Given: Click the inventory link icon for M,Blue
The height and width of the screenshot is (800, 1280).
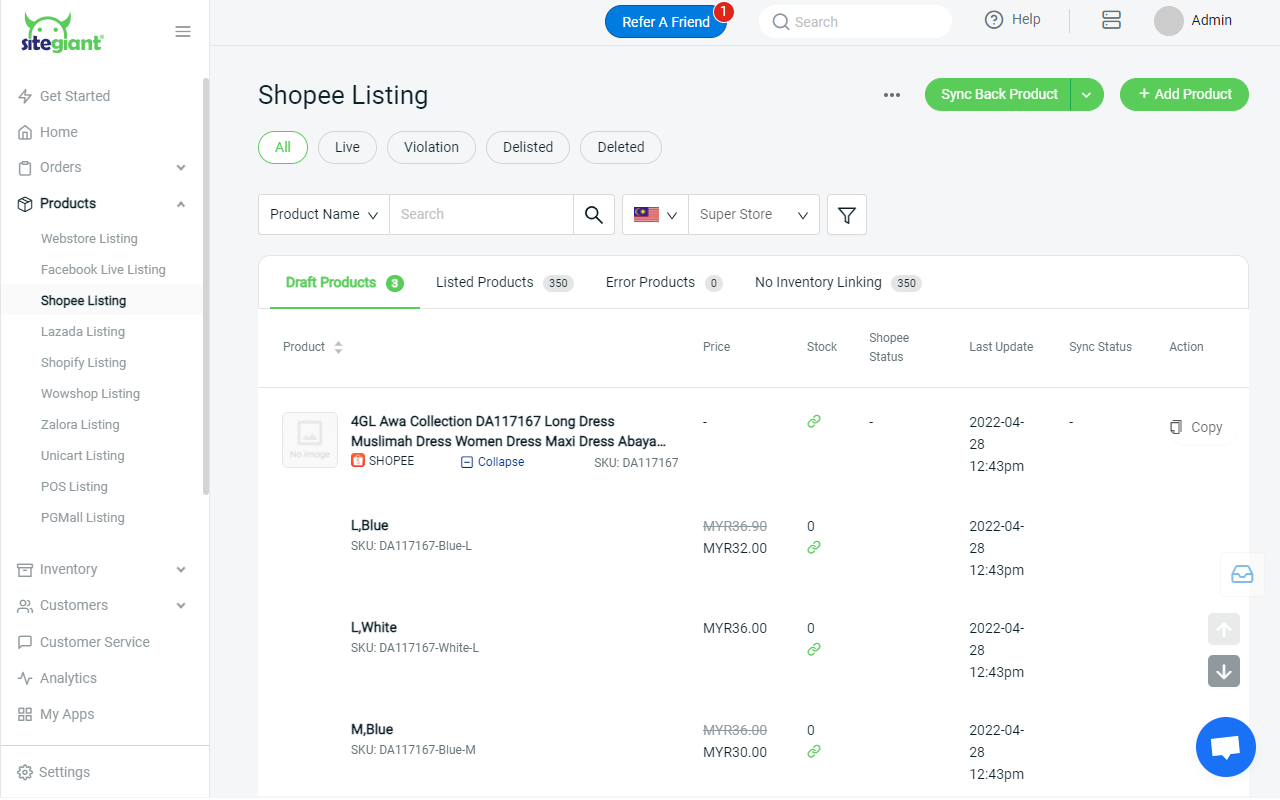Looking at the screenshot, I should [x=814, y=751].
